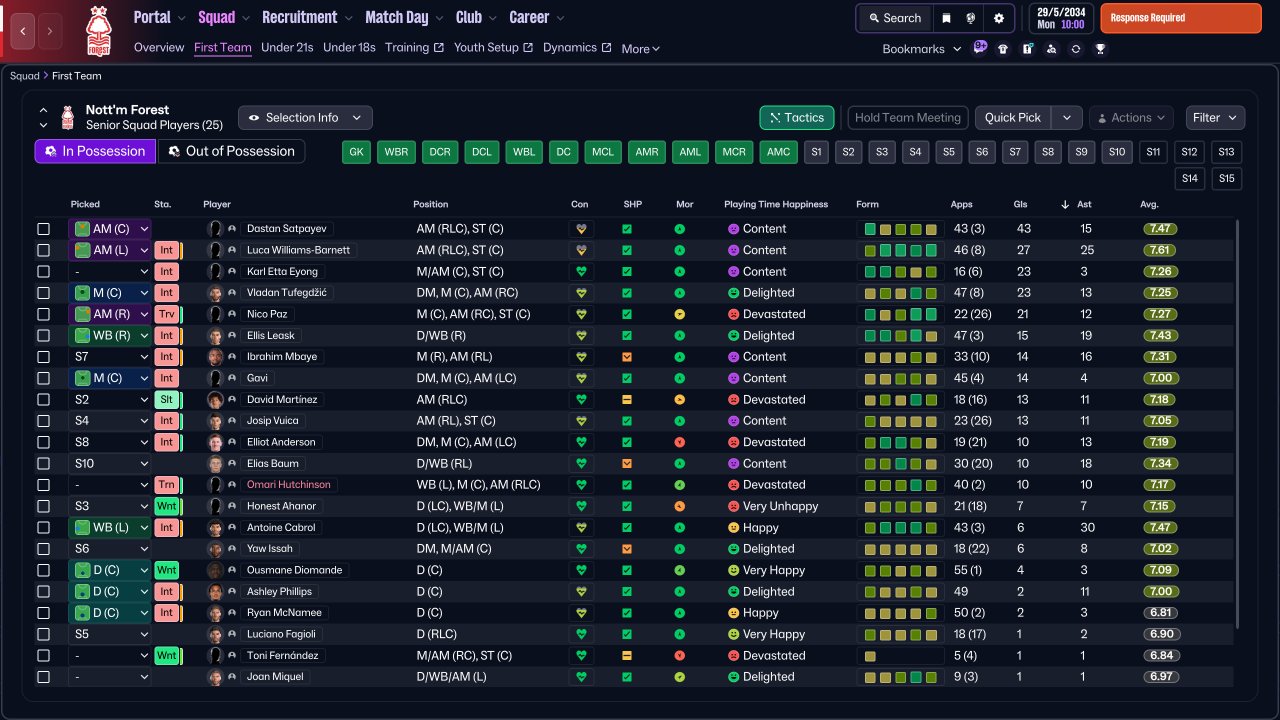Open the Filter dropdown
Viewport: 1280px width, 720px height.
click(x=1215, y=118)
